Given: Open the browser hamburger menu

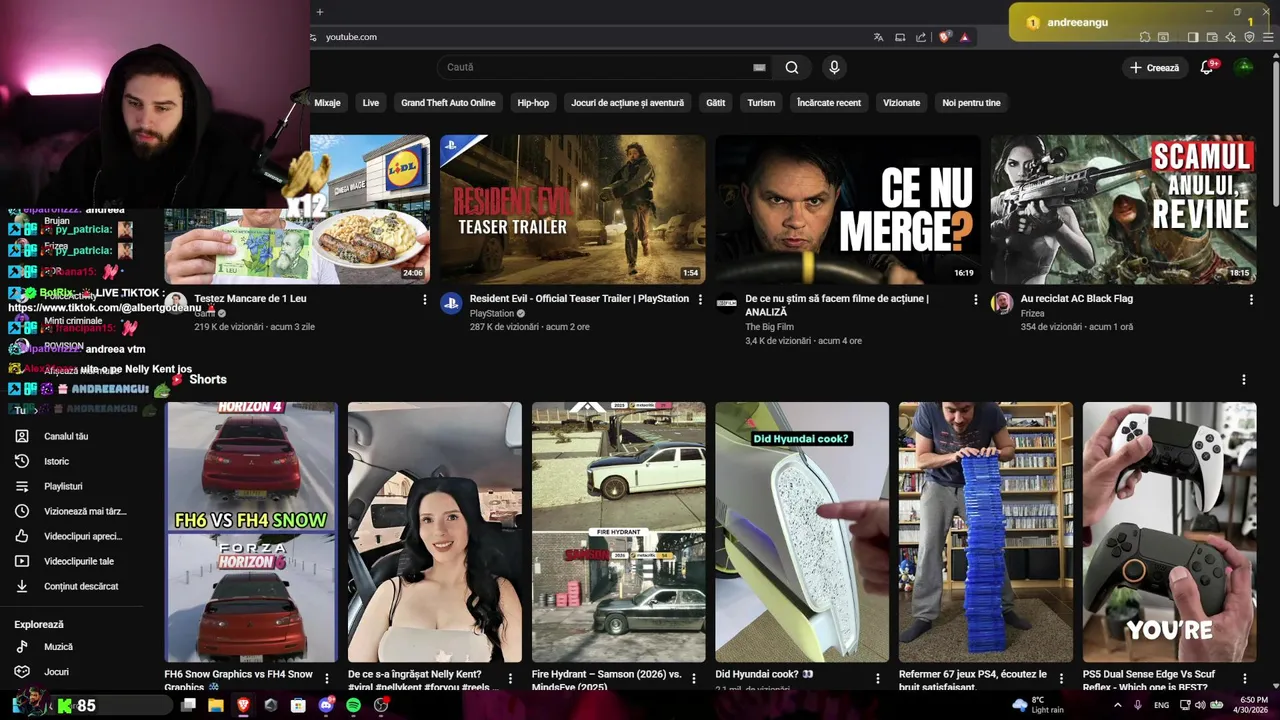Looking at the screenshot, I should tap(1268, 37).
